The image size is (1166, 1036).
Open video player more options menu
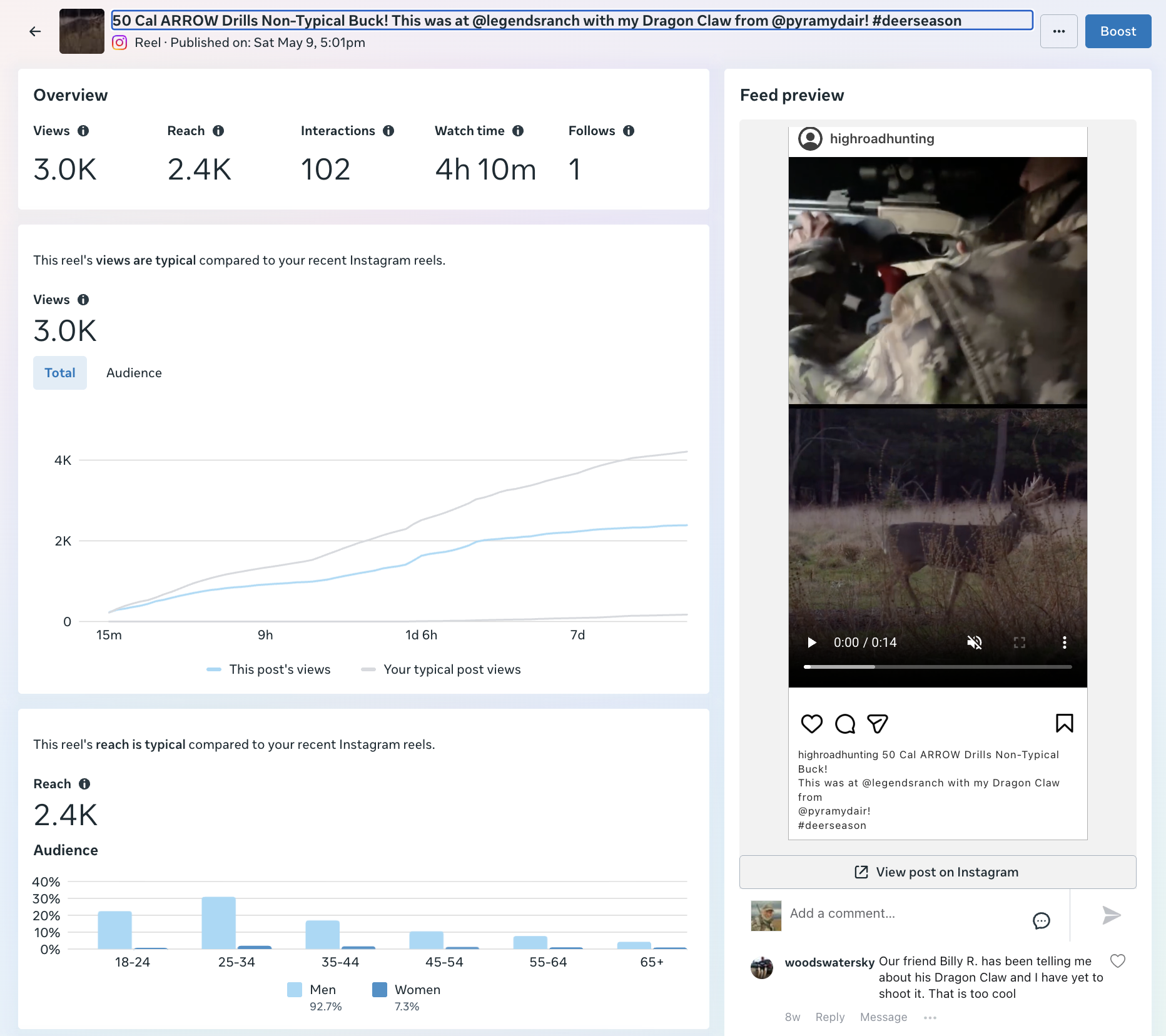point(1065,642)
